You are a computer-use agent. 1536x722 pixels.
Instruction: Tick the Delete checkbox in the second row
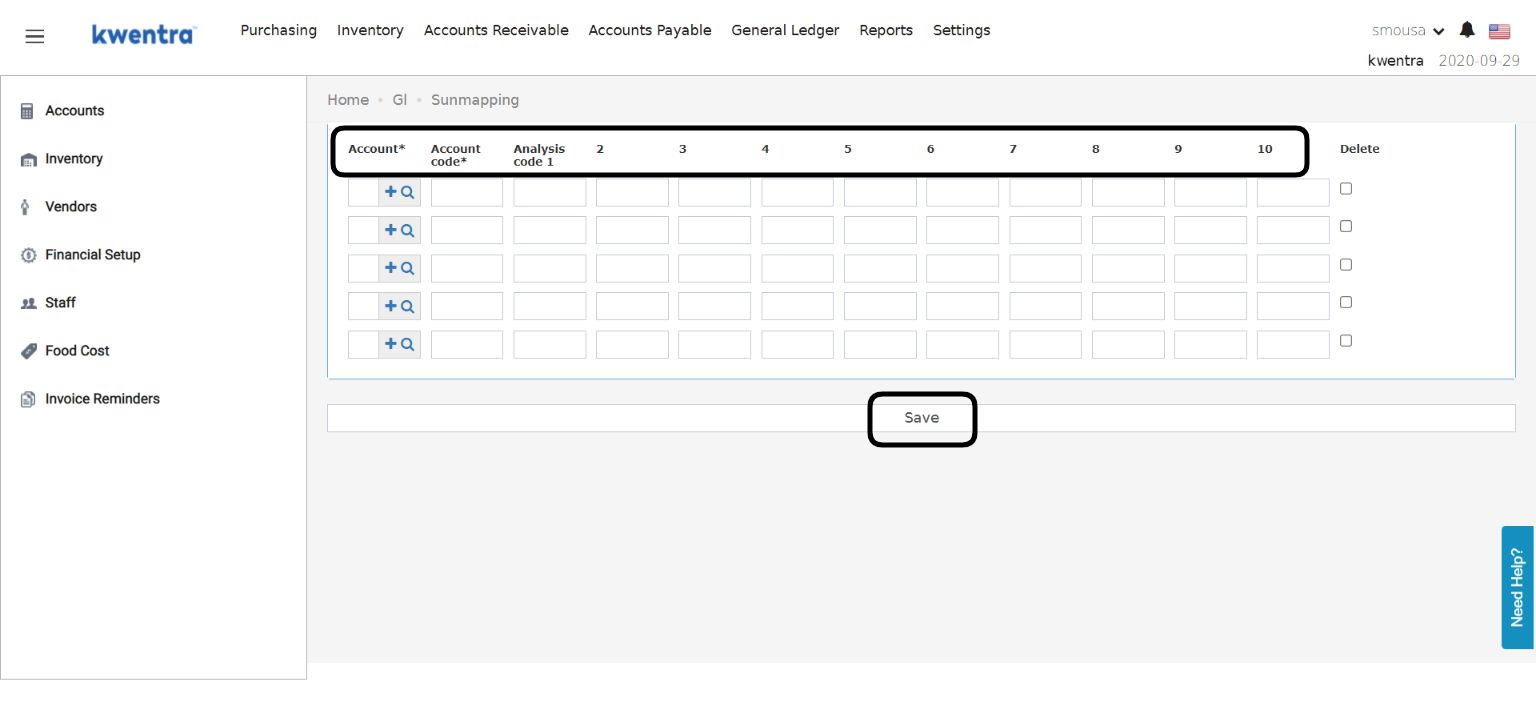1346,226
